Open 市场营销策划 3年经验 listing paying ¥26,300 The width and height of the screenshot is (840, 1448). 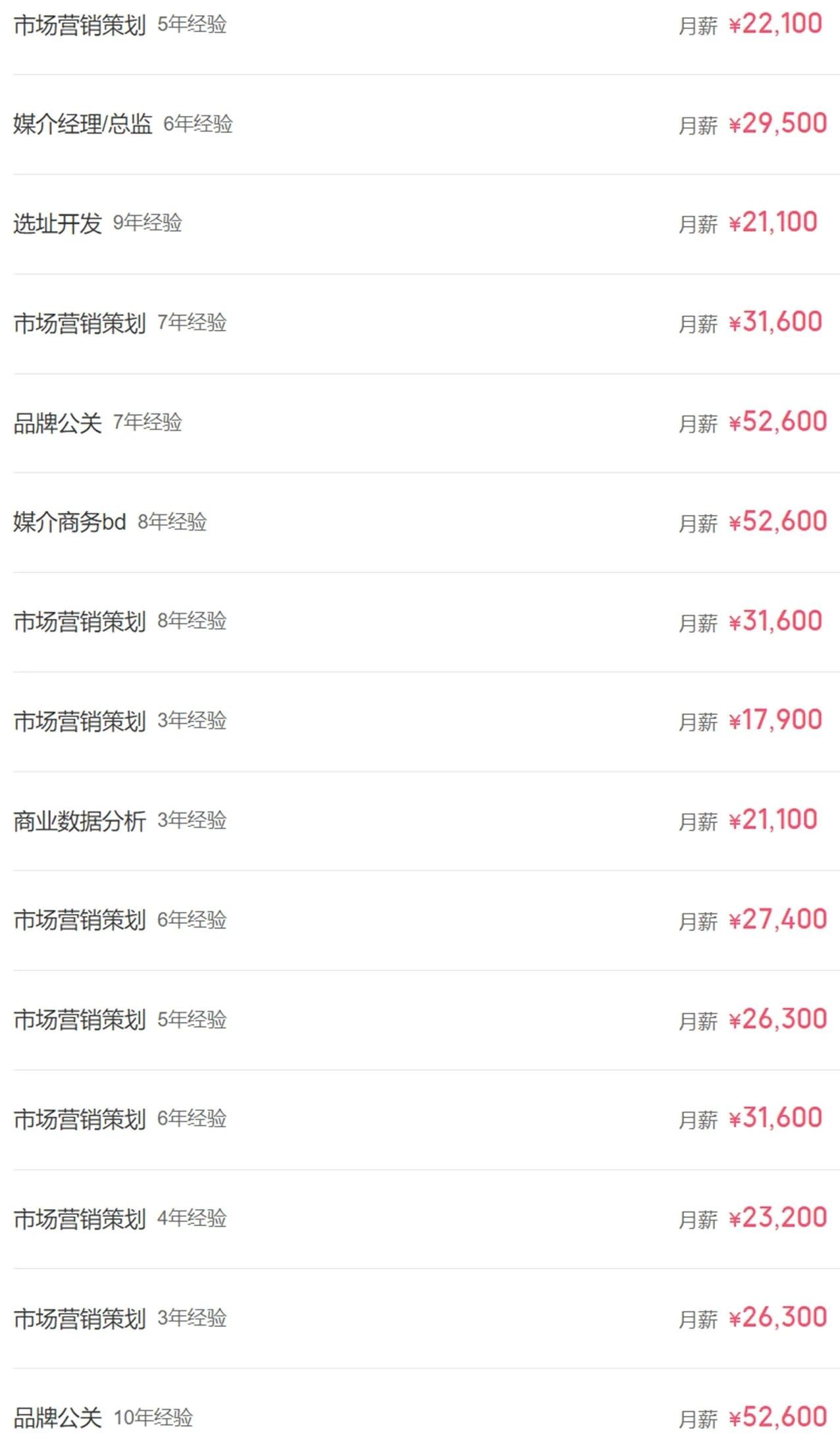pos(80,1318)
